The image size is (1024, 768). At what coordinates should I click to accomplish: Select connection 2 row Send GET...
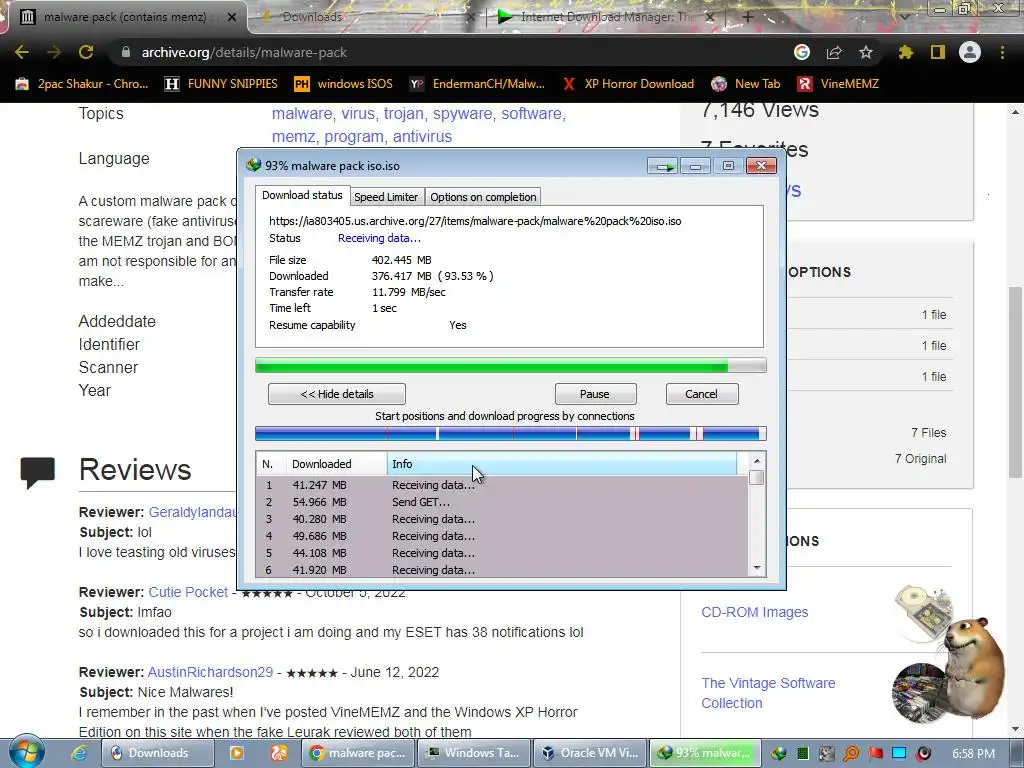[502, 502]
